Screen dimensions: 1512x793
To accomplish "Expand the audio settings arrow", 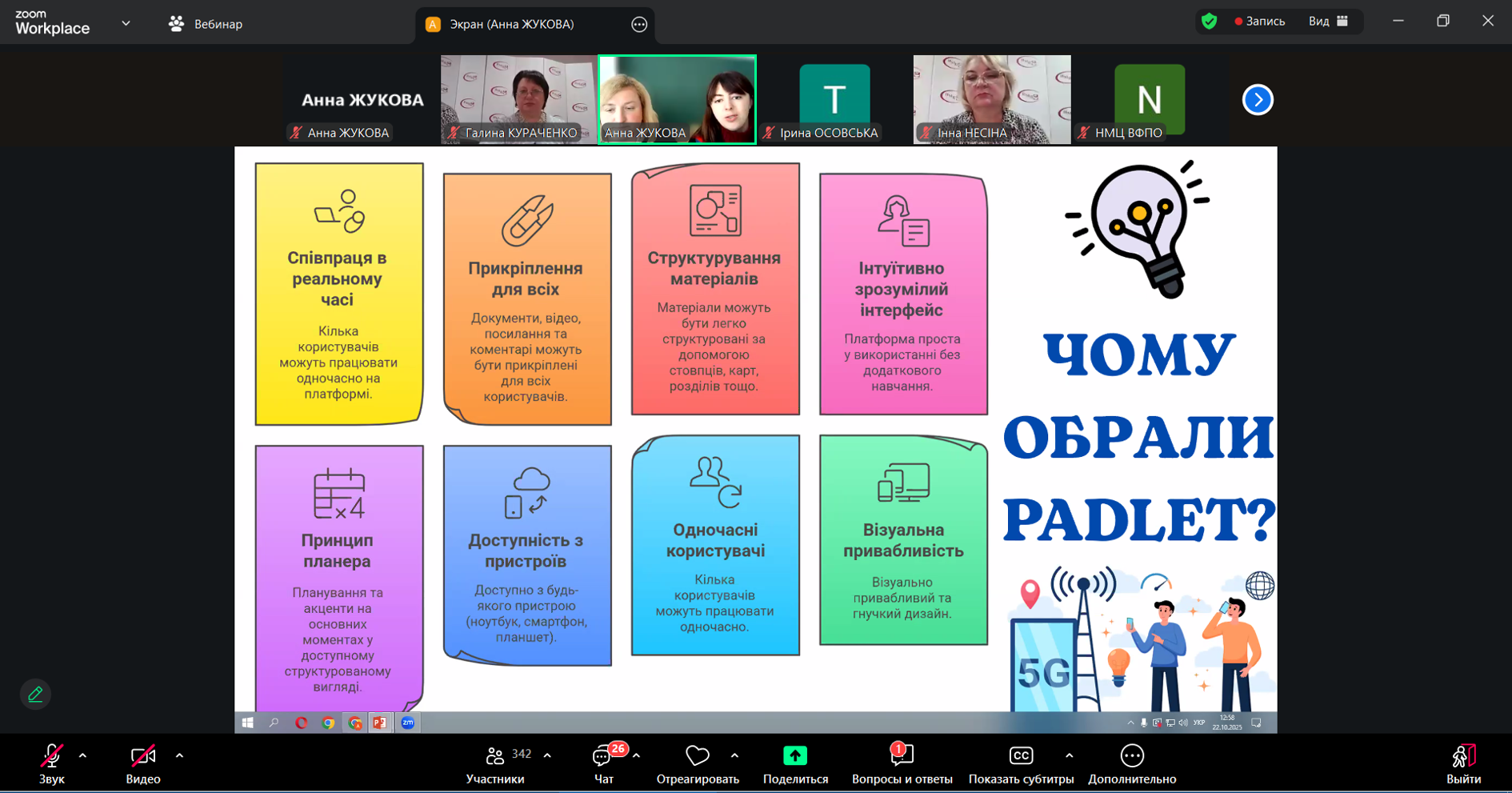I will [82, 755].
